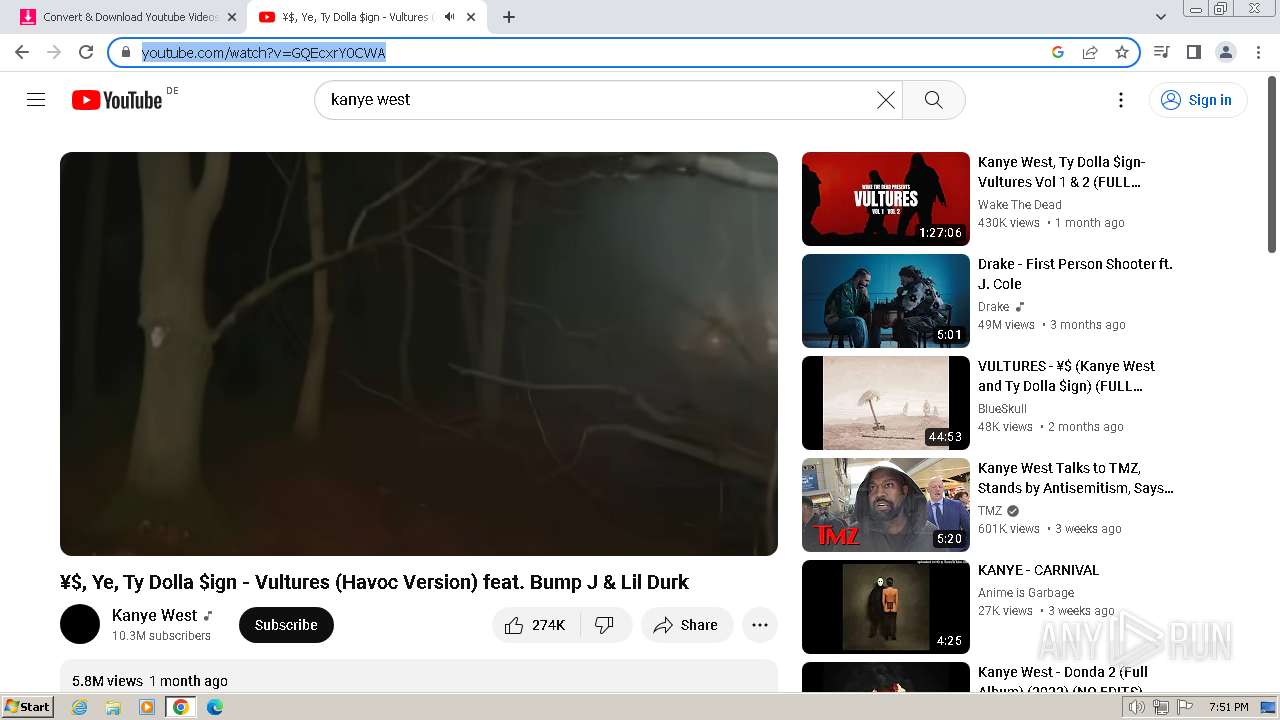The height and width of the screenshot is (720, 1280).
Task: Dislike the video with thumbs down
Action: (x=605, y=625)
